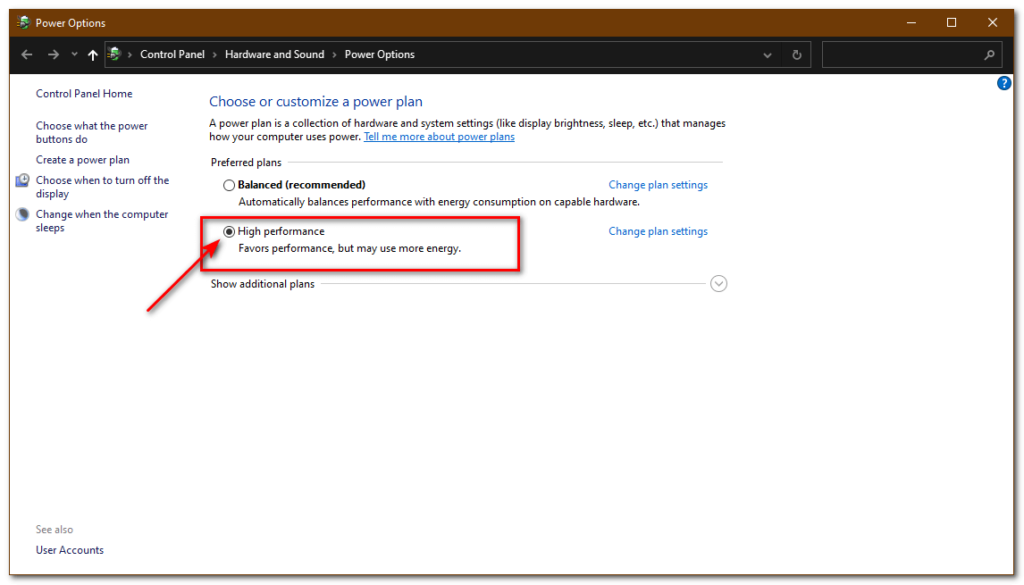Open Control Panel Home
1024x585 pixels.
click(84, 93)
